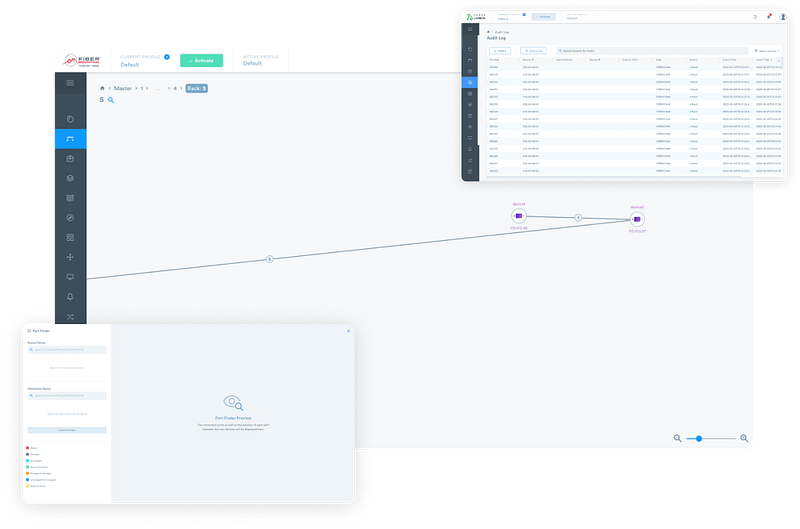The image size is (800, 529).
Task: Click the global audit search field
Action: coord(652,51)
